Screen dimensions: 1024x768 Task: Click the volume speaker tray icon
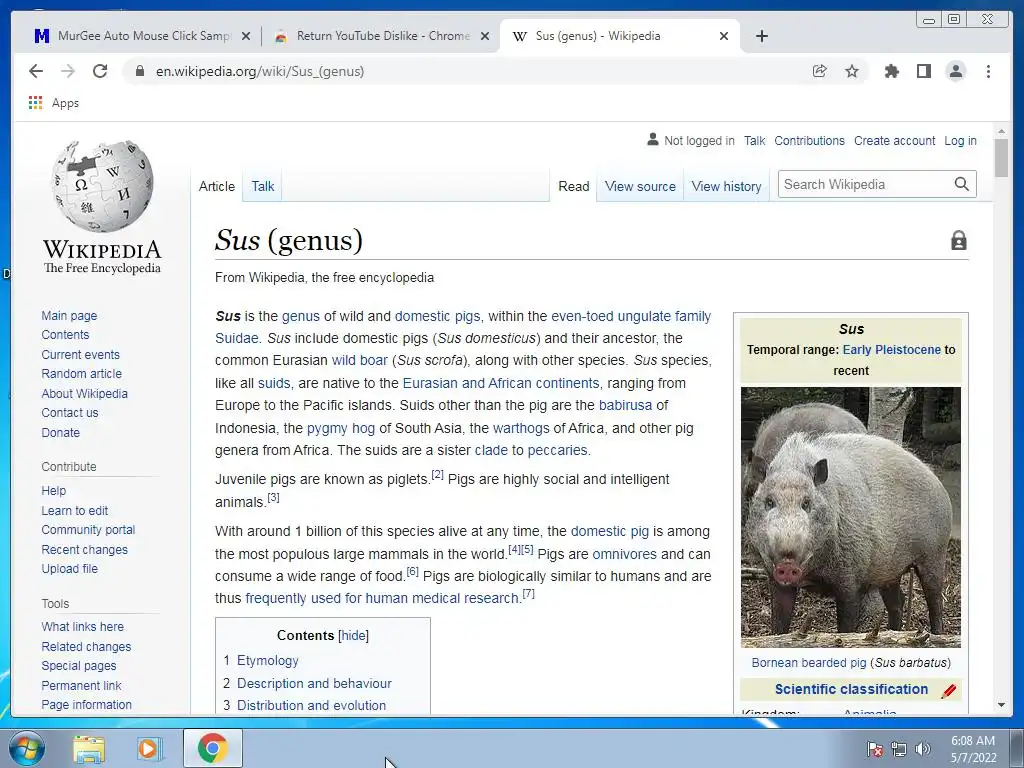pyautogui.click(x=922, y=749)
